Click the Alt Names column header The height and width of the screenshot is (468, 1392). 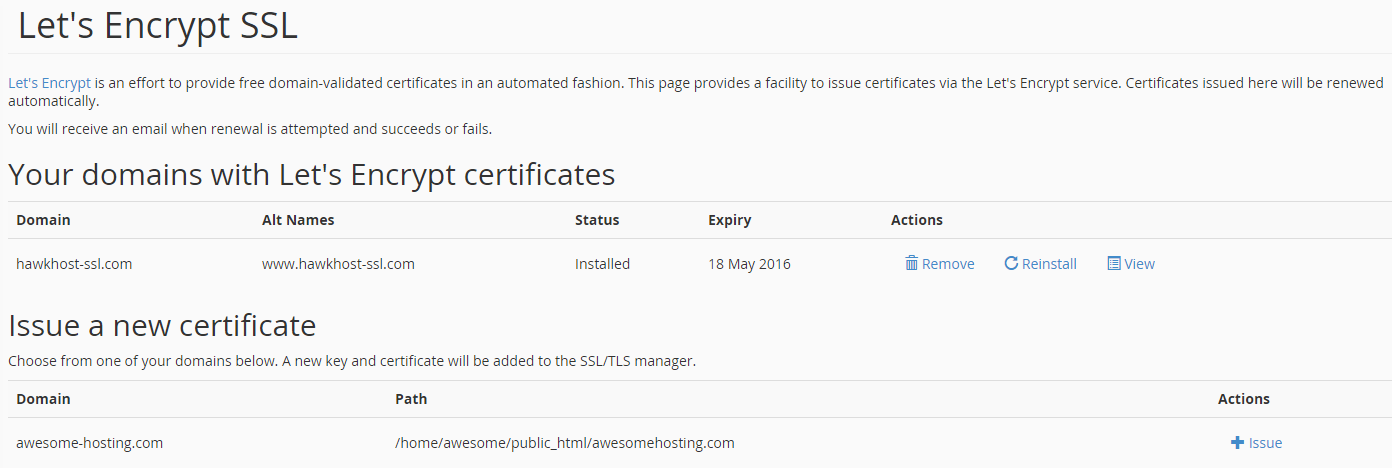[x=298, y=220]
